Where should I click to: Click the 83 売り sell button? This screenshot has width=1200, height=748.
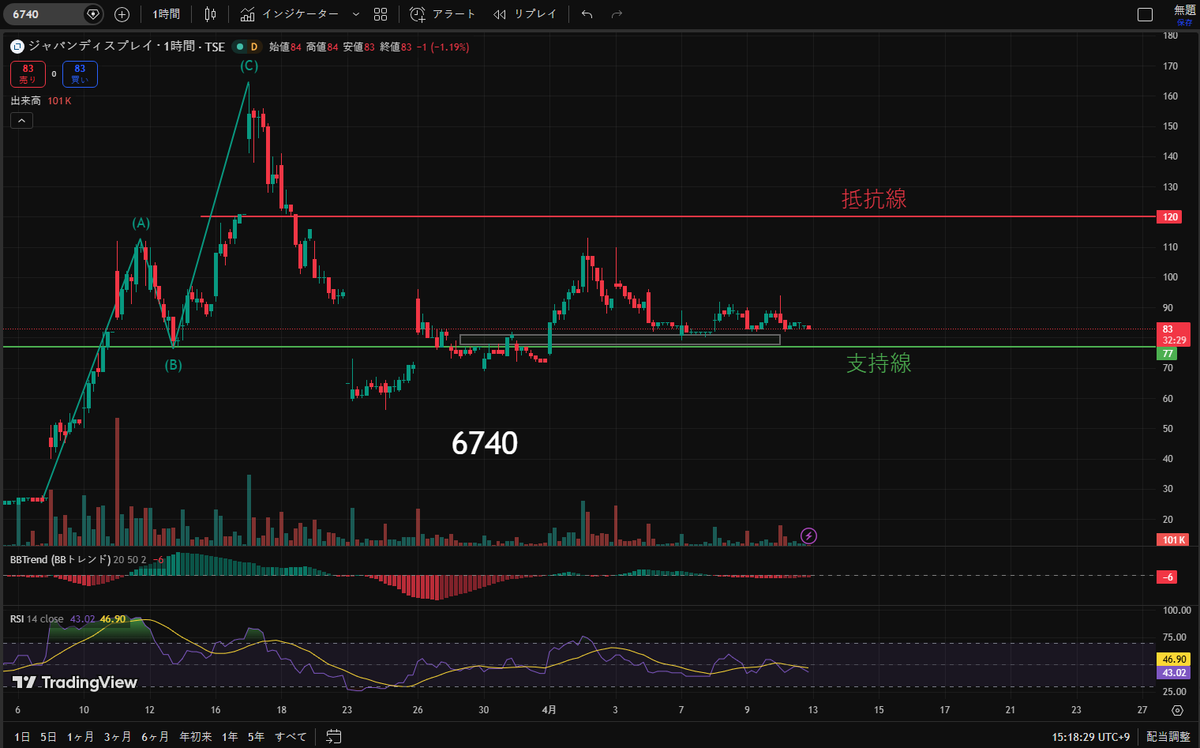click(26, 73)
